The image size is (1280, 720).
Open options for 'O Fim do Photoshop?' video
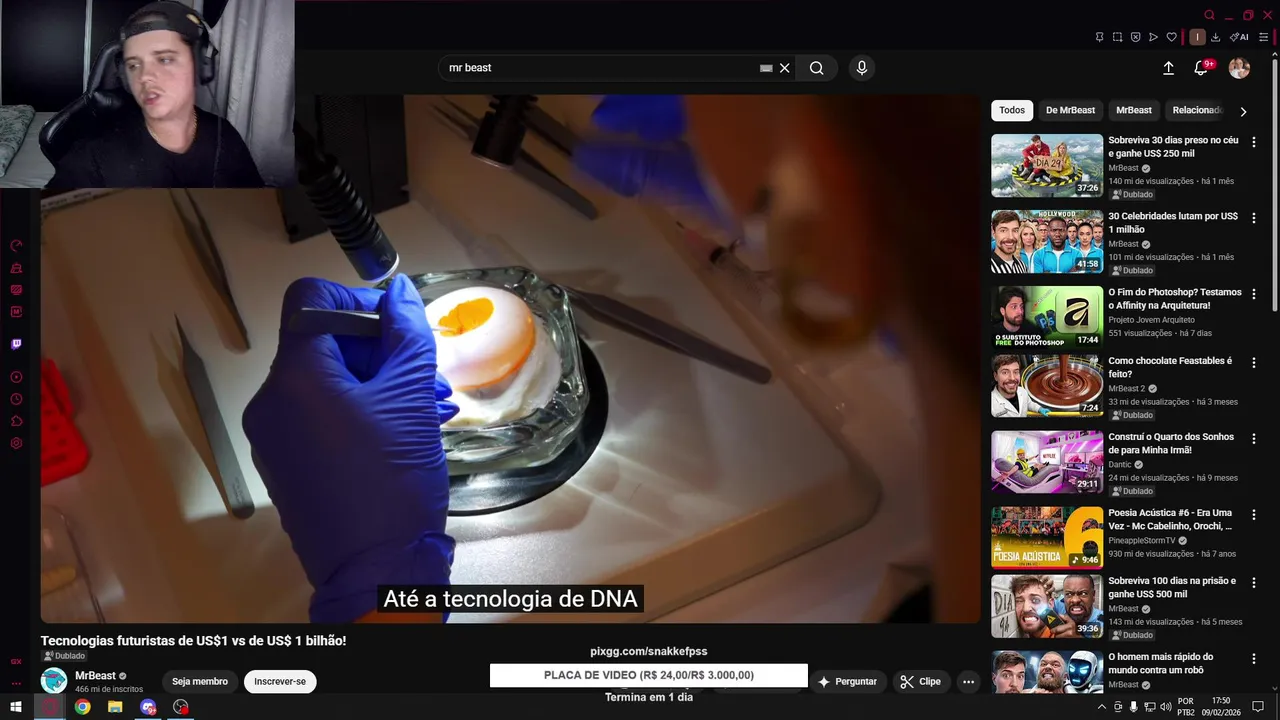click(x=1254, y=294)
